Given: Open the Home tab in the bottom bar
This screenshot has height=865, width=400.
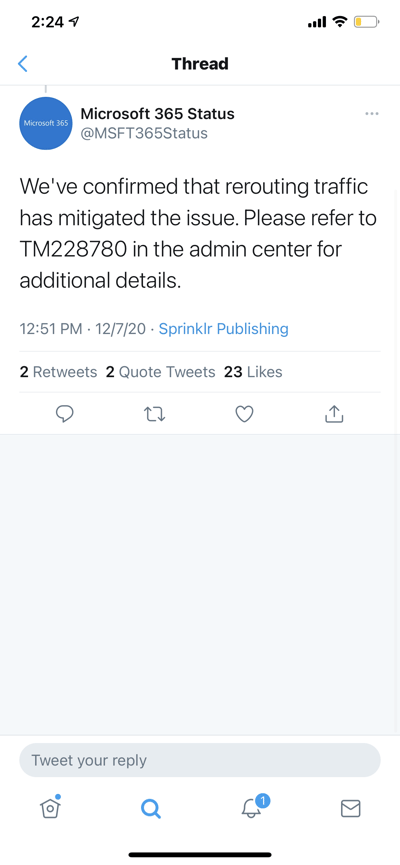Looking at the screenshot, I should 50,807.
